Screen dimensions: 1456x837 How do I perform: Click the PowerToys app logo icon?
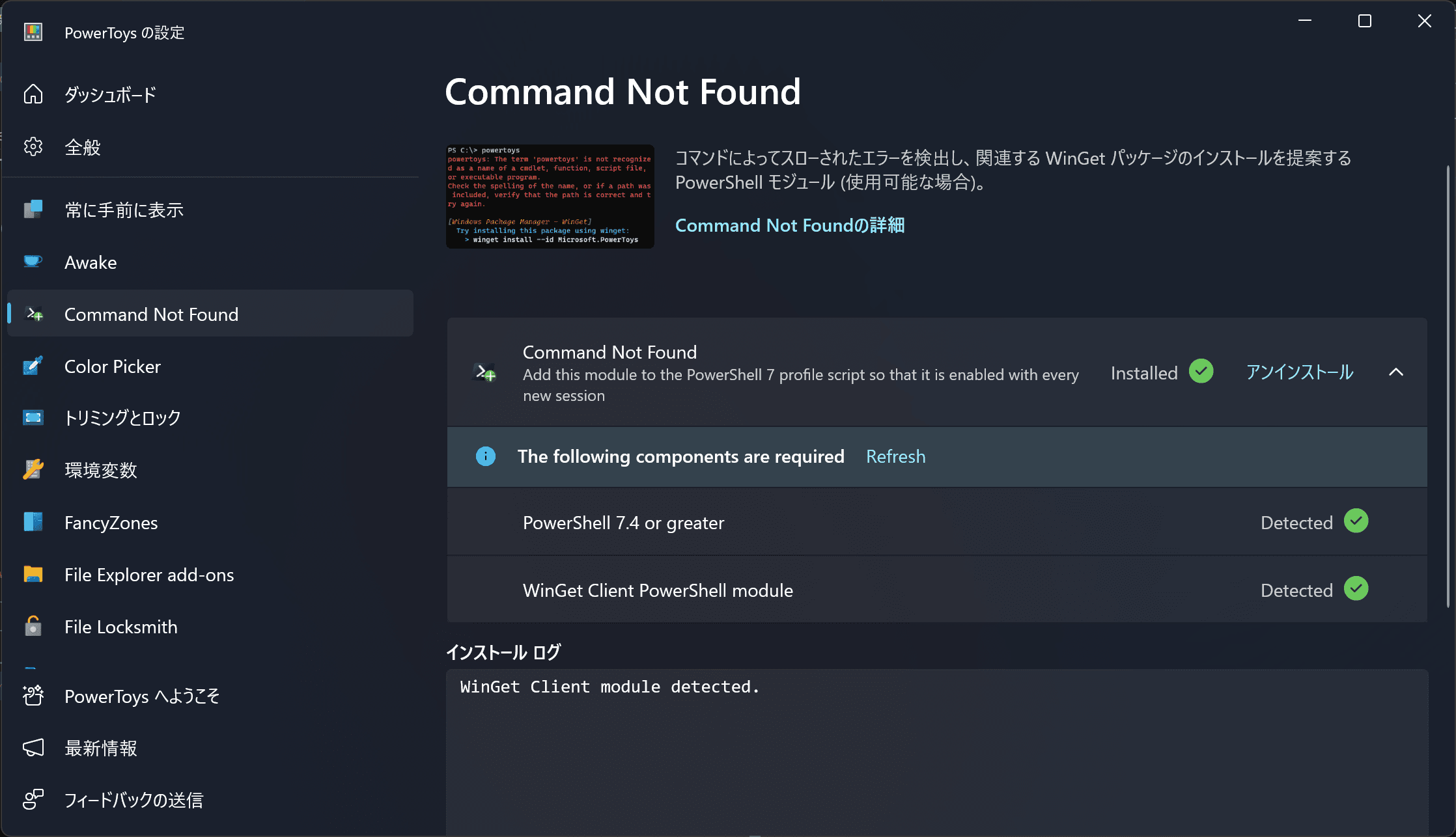[33, 32]
